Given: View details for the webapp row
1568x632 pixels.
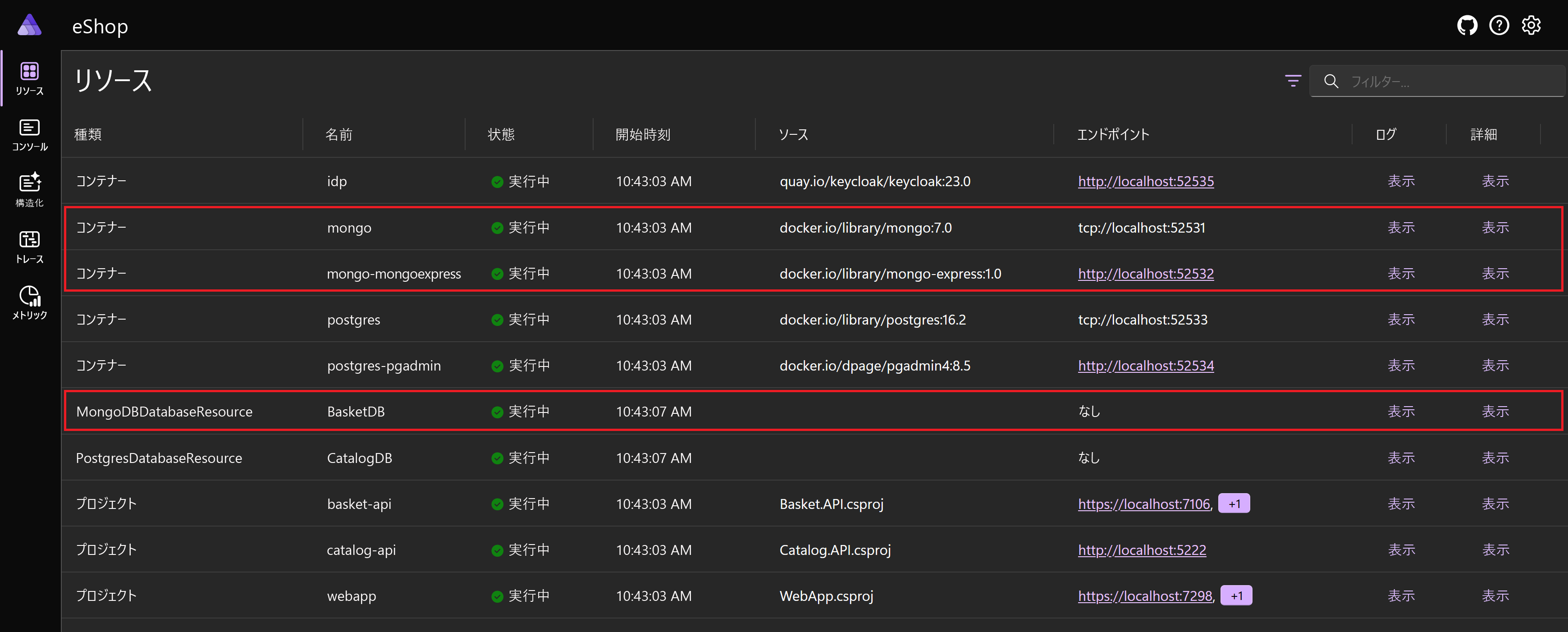Looking at the screenshot, I should [1495, 596].
